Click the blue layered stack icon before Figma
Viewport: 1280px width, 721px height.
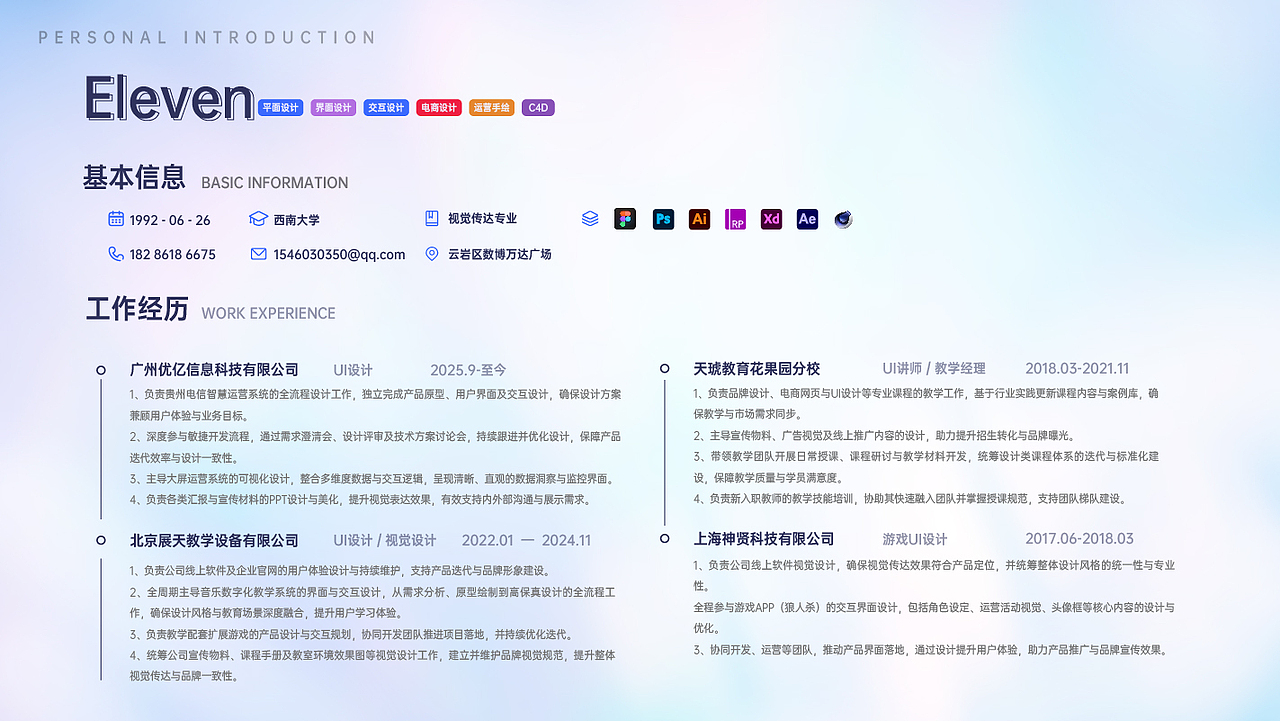589,219
